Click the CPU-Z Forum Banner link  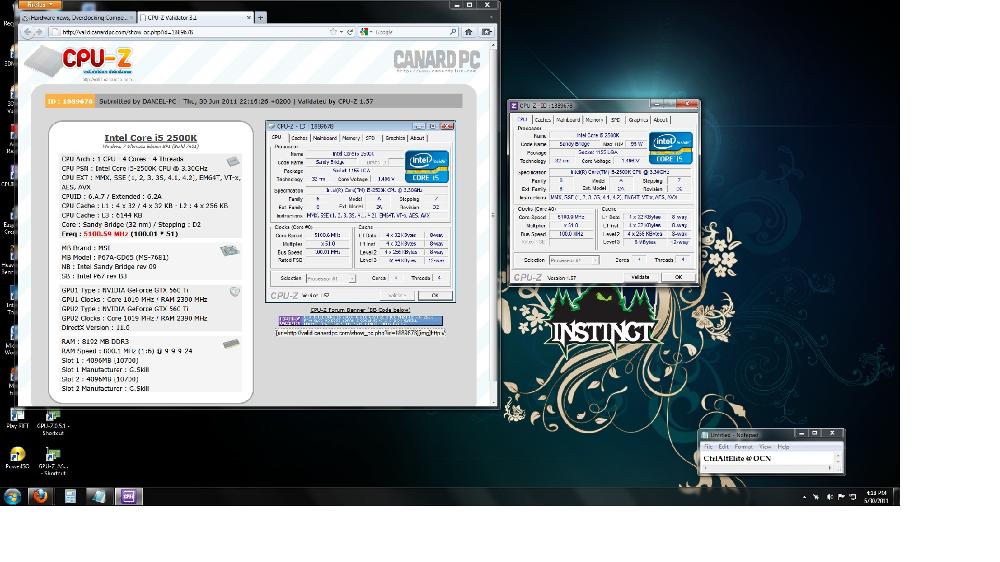click(360, 310)
